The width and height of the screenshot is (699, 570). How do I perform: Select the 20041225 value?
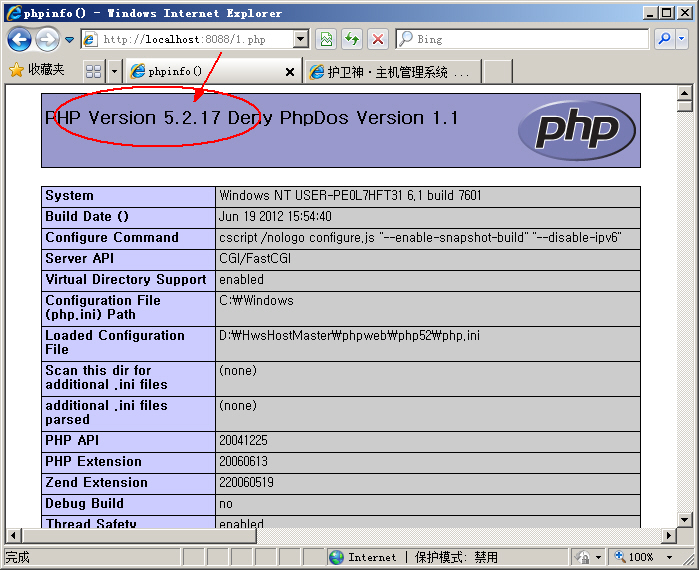tap(243, 440)
